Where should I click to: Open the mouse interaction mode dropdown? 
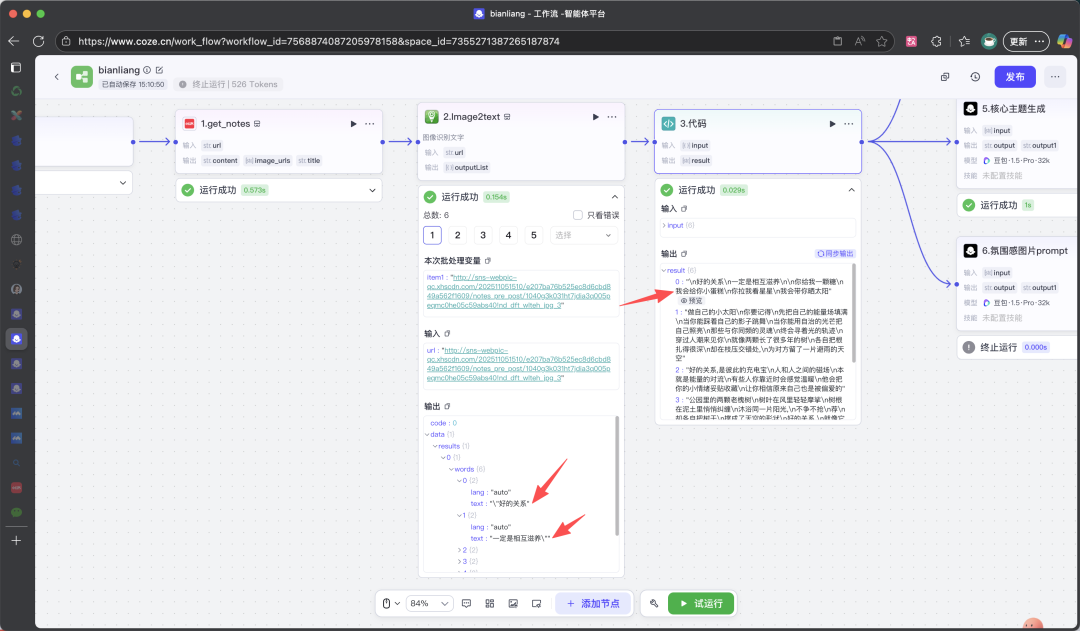pyautogui.click(x=391, y=603)
